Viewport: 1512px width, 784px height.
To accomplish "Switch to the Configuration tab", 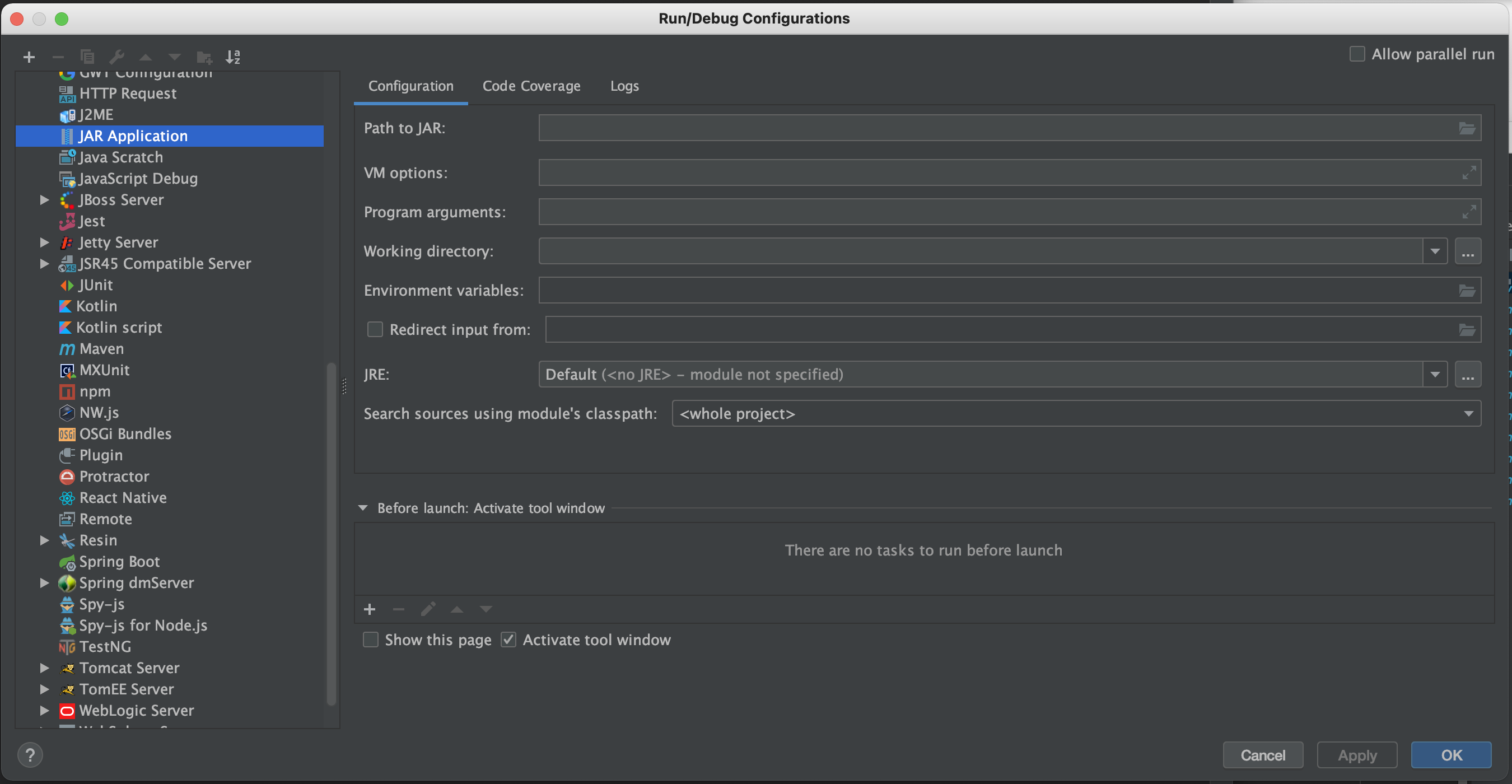I will (411, 86).
